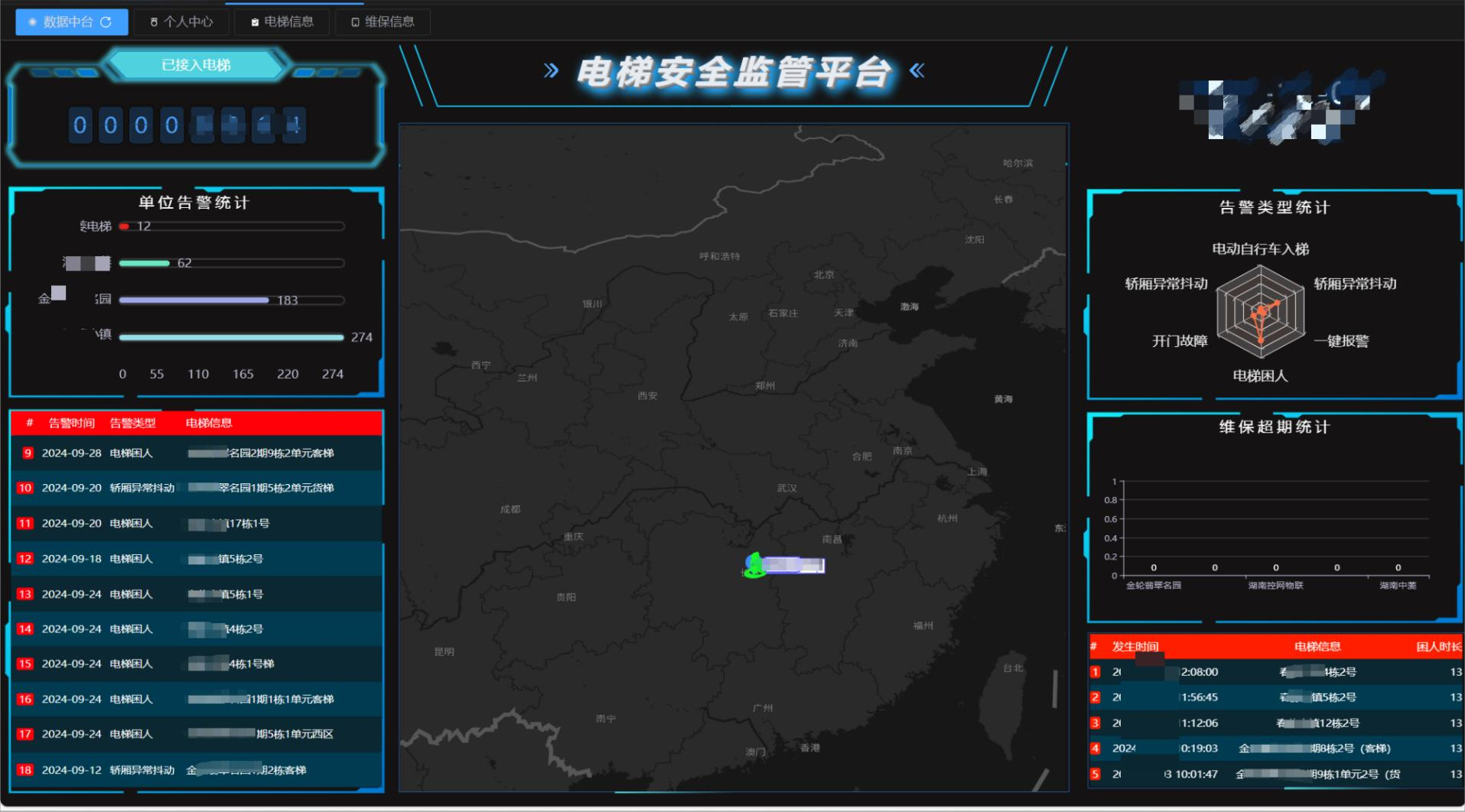1465x812 pixels.
Task: Open the 维保信息 tab
Action: tap(383, 22)
